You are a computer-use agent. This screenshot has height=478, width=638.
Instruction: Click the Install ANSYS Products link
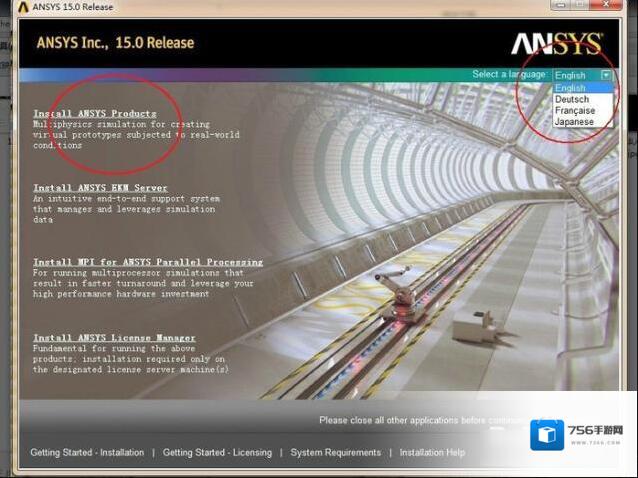[95, 114]
